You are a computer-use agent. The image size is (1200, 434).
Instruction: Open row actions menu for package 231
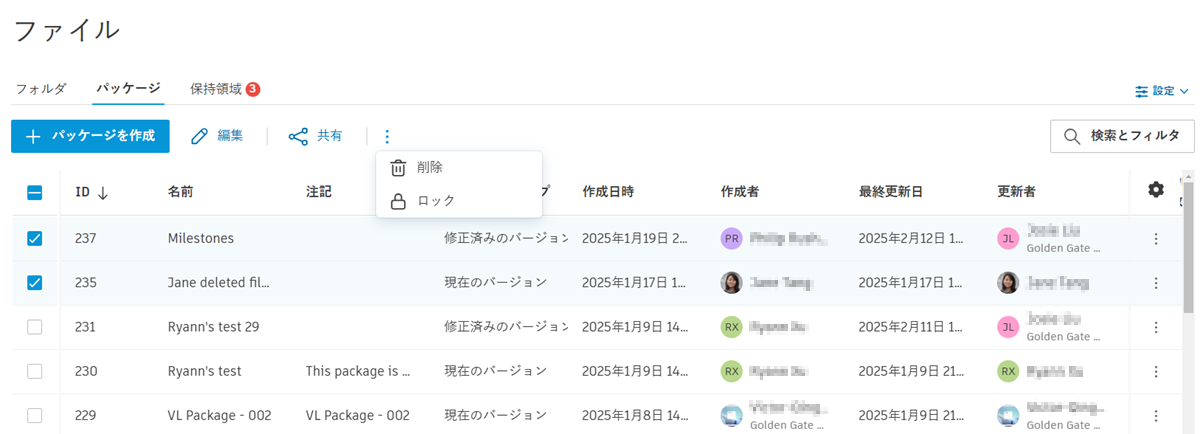tap(1156, 327)
